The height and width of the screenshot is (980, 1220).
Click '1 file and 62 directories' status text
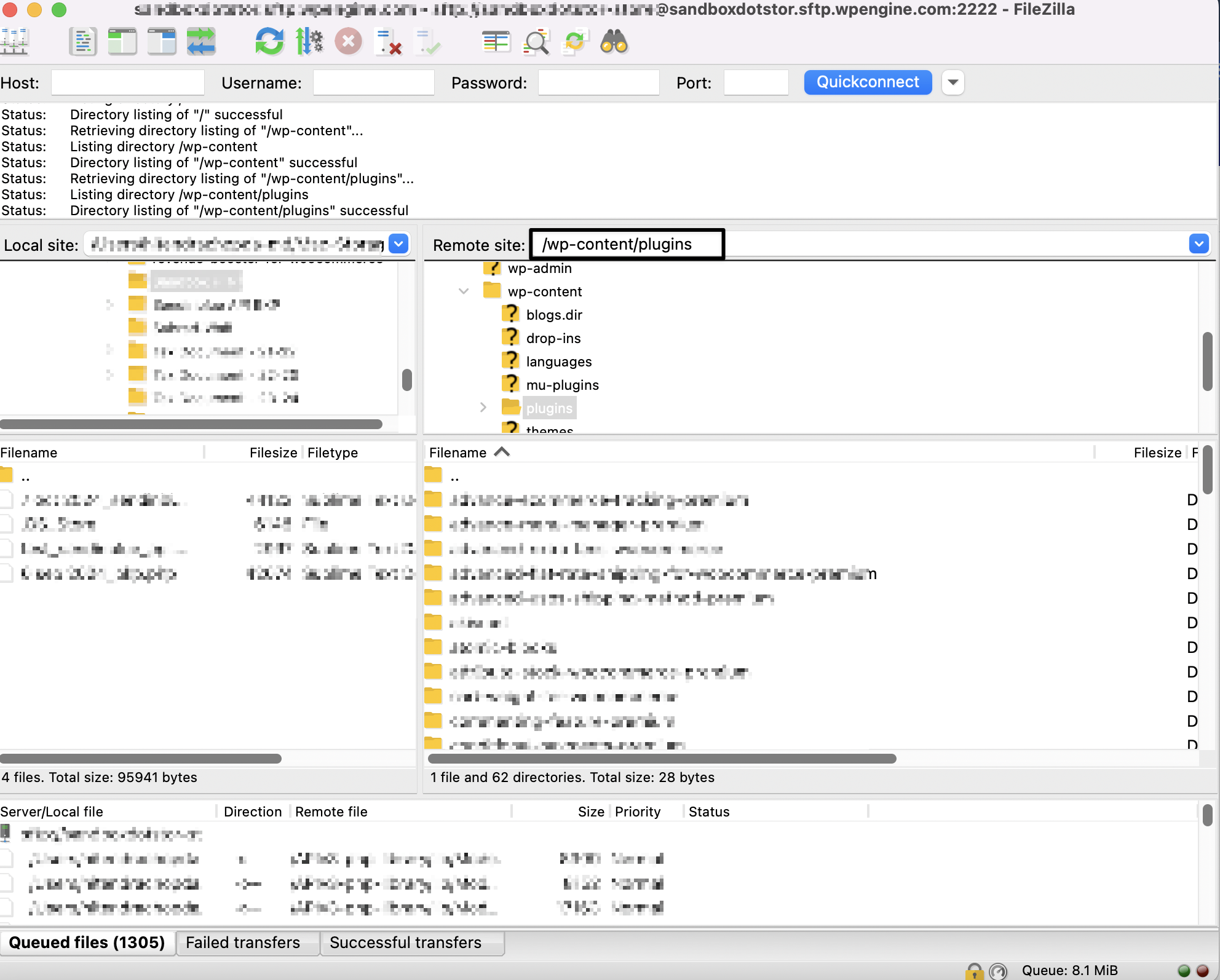click(x=572, y=777)
